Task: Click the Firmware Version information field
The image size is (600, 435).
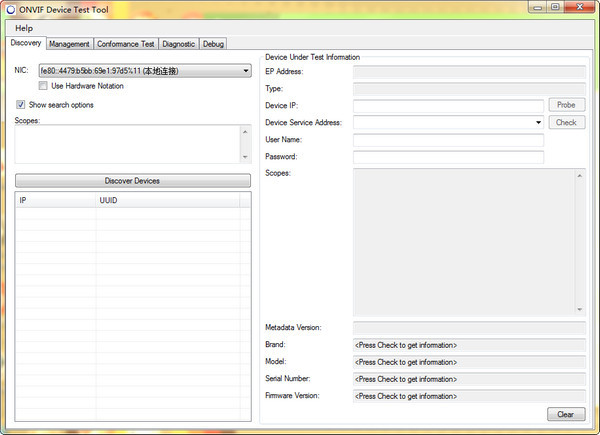Action: (469, 396)
